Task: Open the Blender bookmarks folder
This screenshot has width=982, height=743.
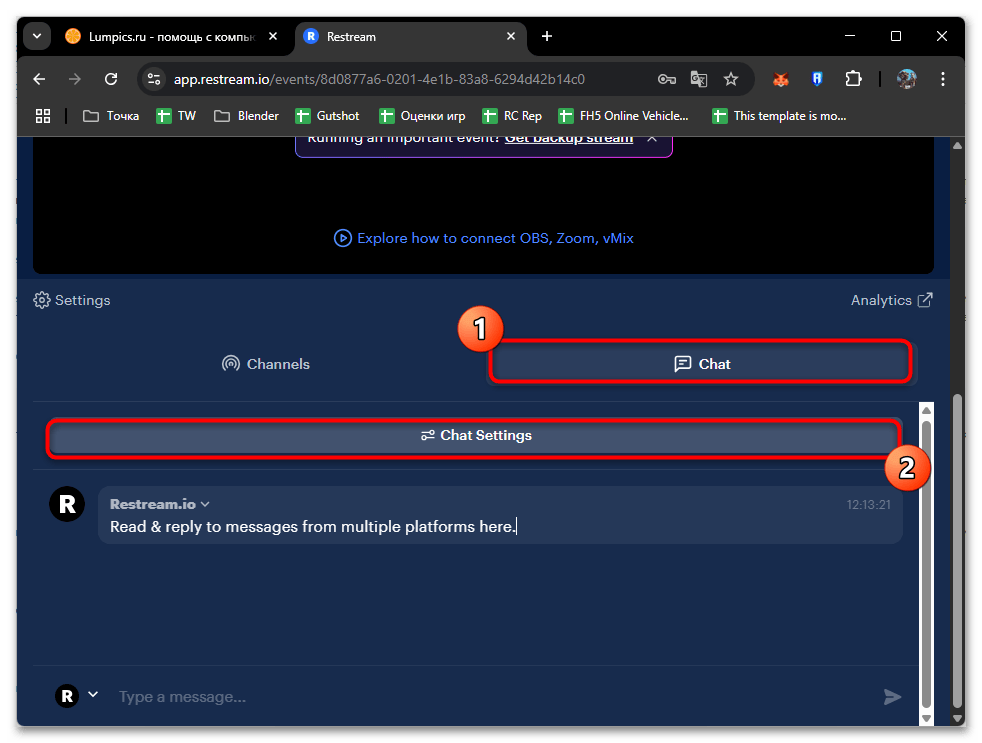Action: 246,116
